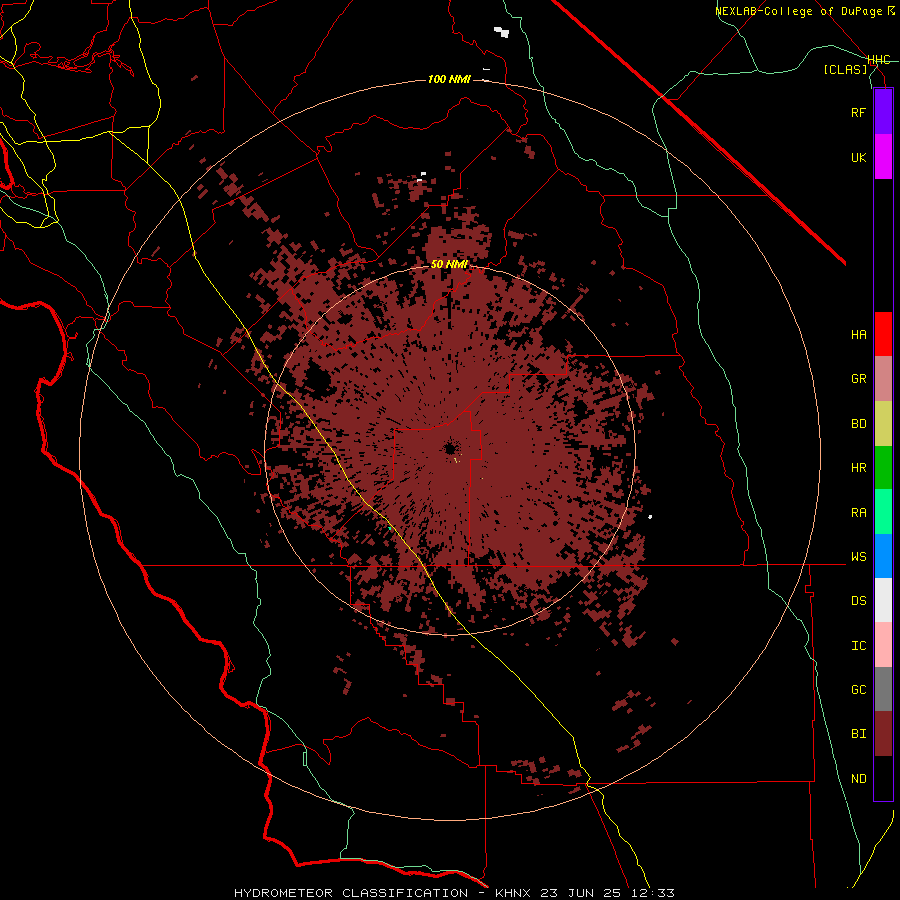Viewport: 900px width, 900px height.
Task: Click the "100 NMI" range ring label
Action: coord(449,79)
